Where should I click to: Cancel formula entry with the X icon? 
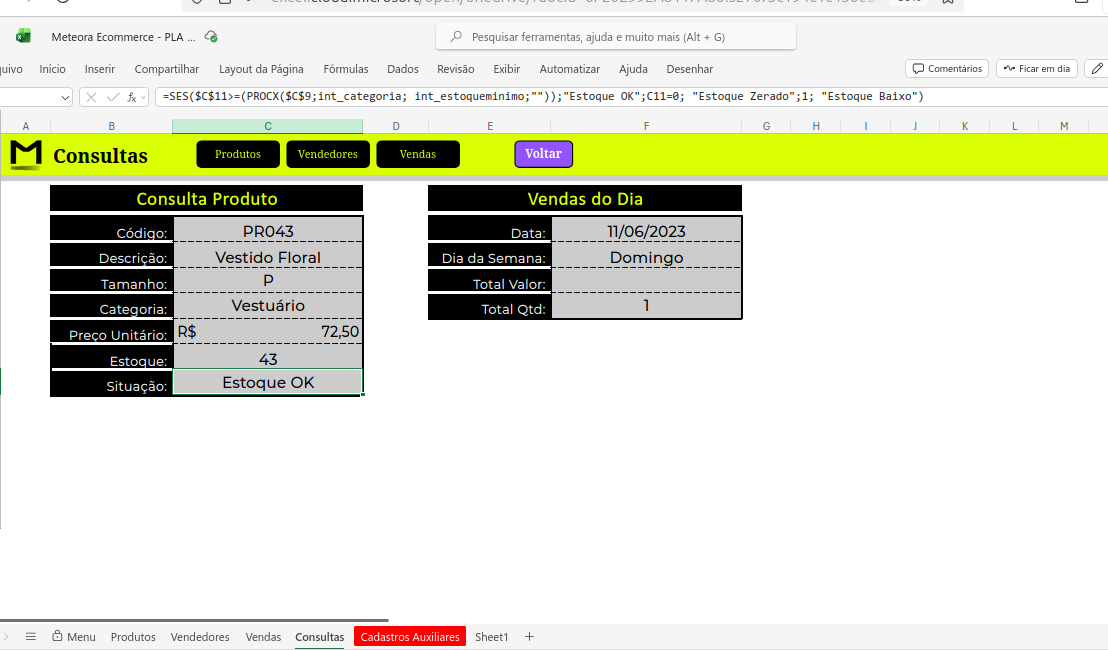tap(91, 97)
